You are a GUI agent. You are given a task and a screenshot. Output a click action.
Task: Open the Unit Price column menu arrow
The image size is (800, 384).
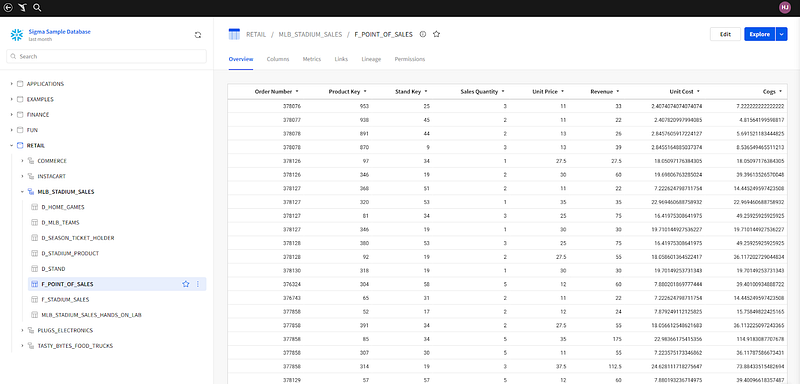click(x=562, y=91)
